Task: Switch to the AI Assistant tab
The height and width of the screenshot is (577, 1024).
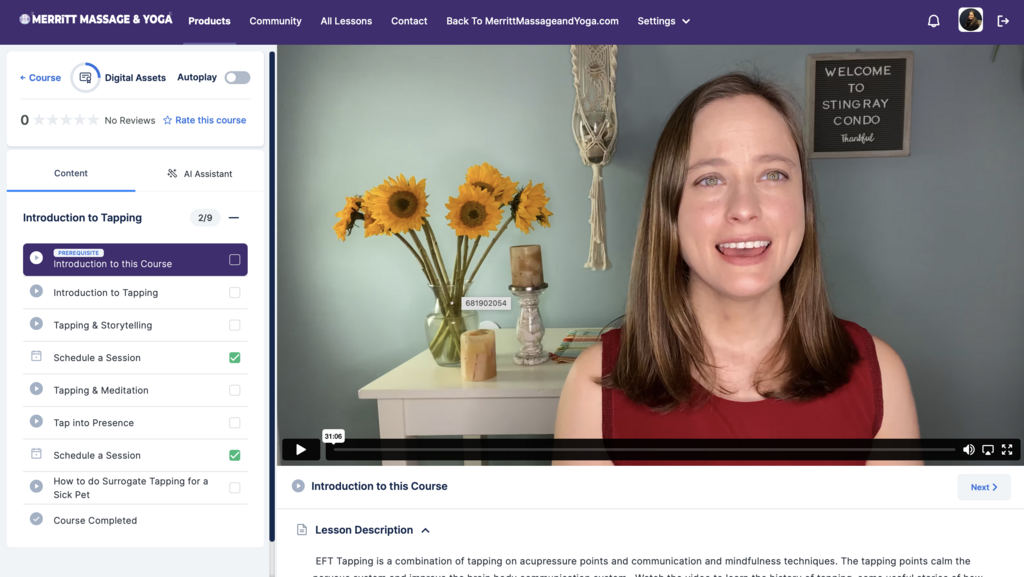Action: click(200, 174)
